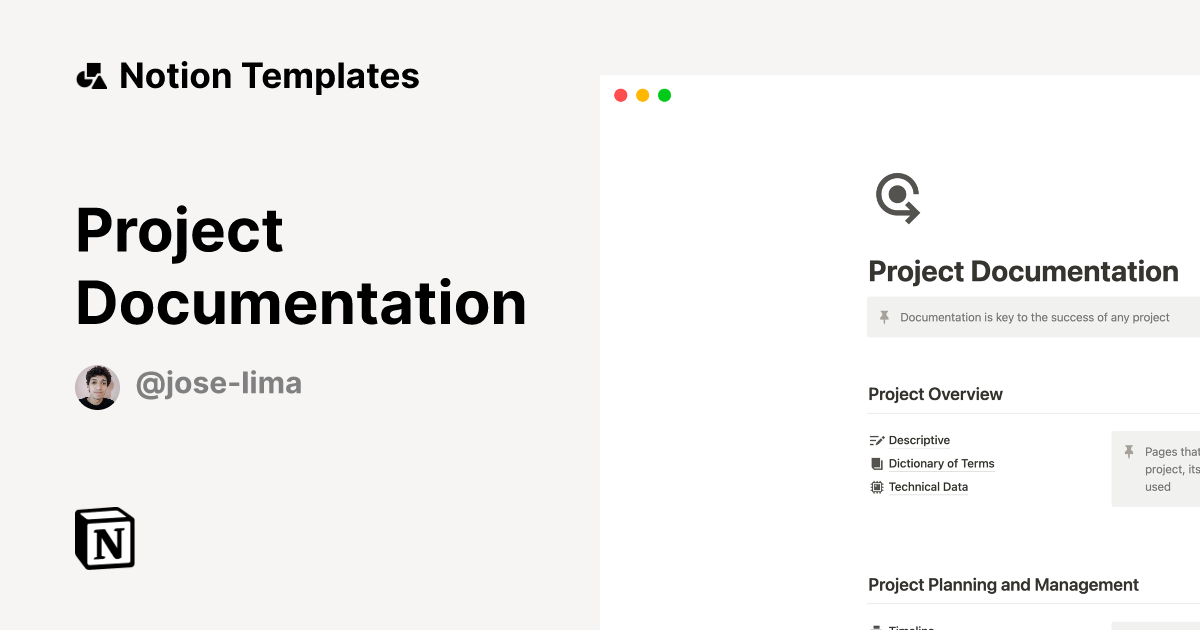The width and height of the screenshot is (1200, 630).
Task: Click the Notion Templates logo icon
Action: [x=91, y=75]
